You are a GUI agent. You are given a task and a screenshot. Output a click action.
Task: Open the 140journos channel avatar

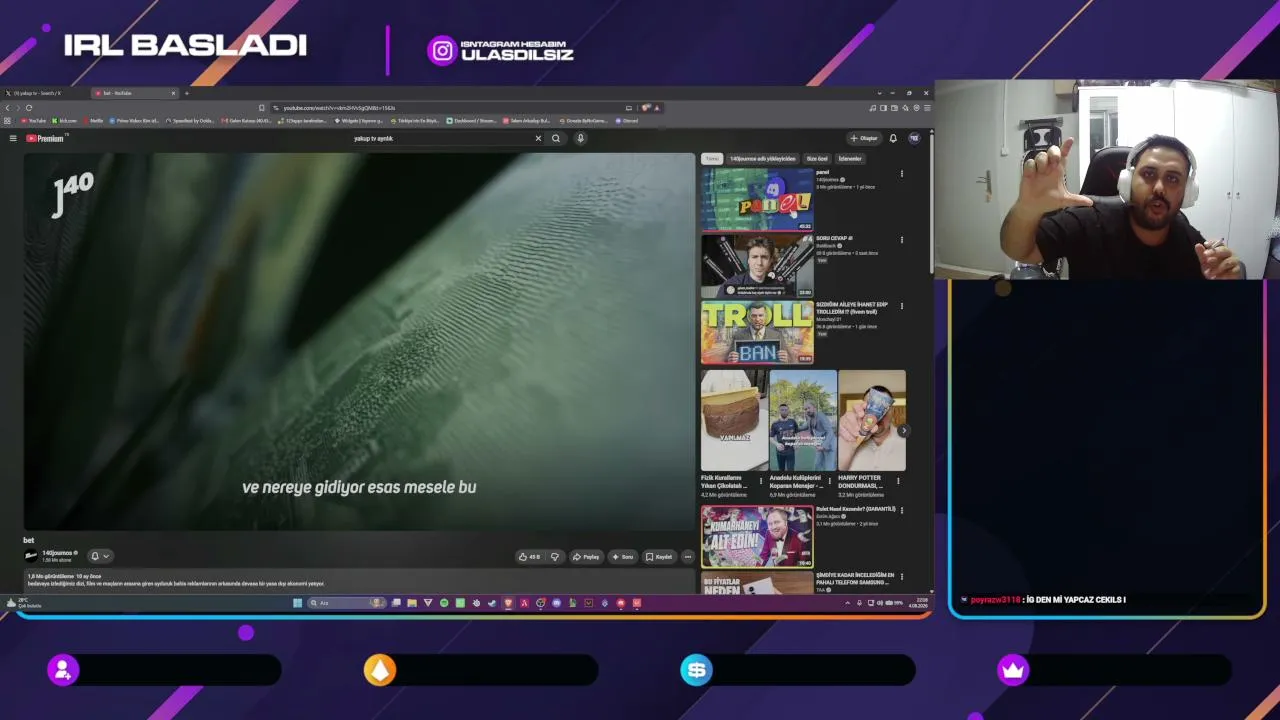(x=31, y=556)
